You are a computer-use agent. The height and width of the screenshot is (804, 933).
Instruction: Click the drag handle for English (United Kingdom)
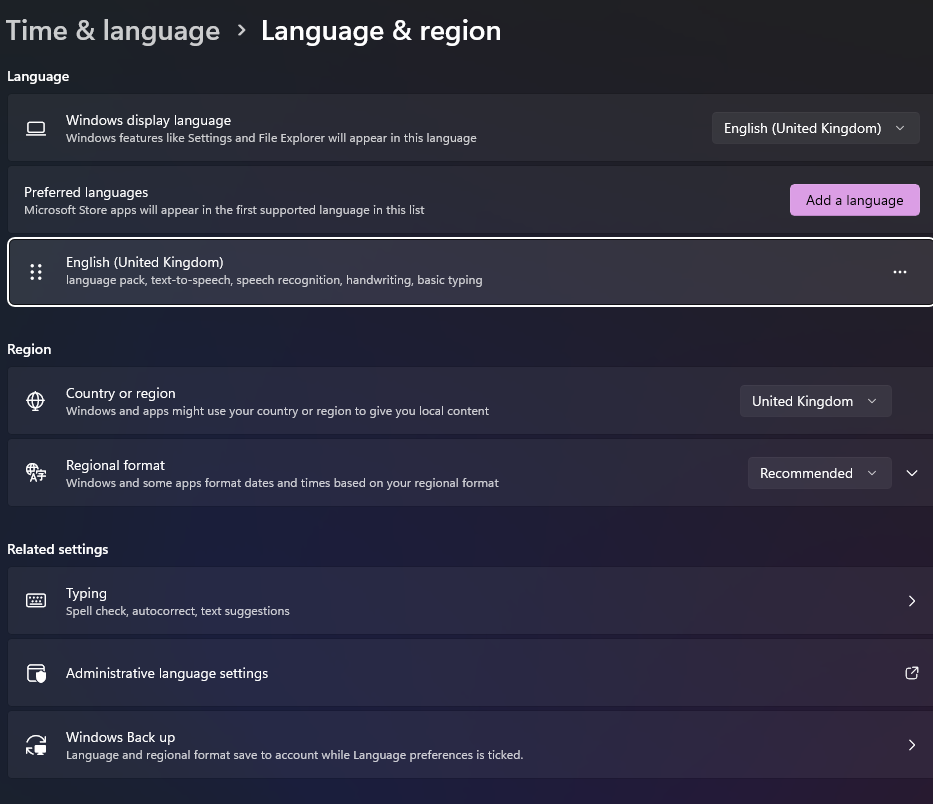(36, 271)
